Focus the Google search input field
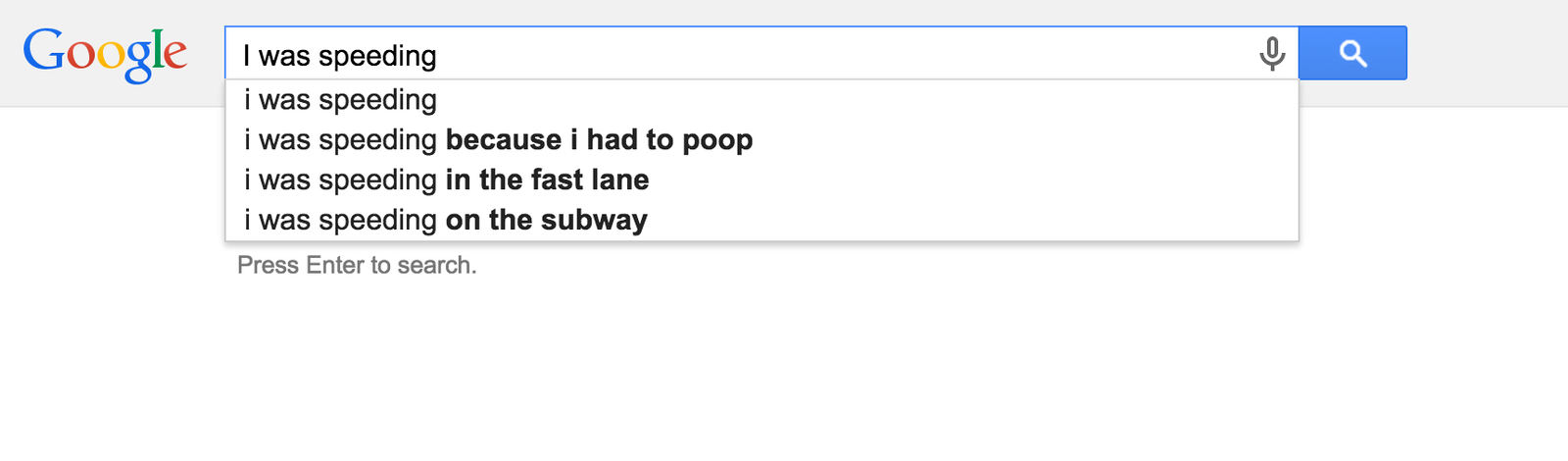1568x461 pixels. coord(784,54)
